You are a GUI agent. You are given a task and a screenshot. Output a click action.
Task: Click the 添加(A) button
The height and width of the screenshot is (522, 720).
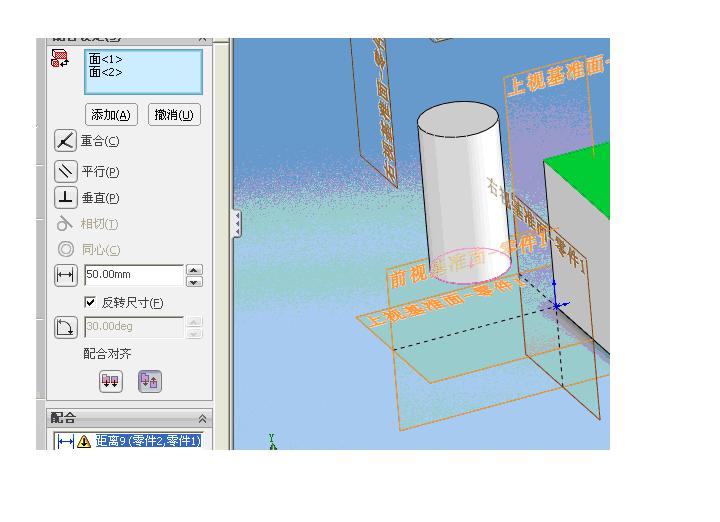[x=111, y=114]
